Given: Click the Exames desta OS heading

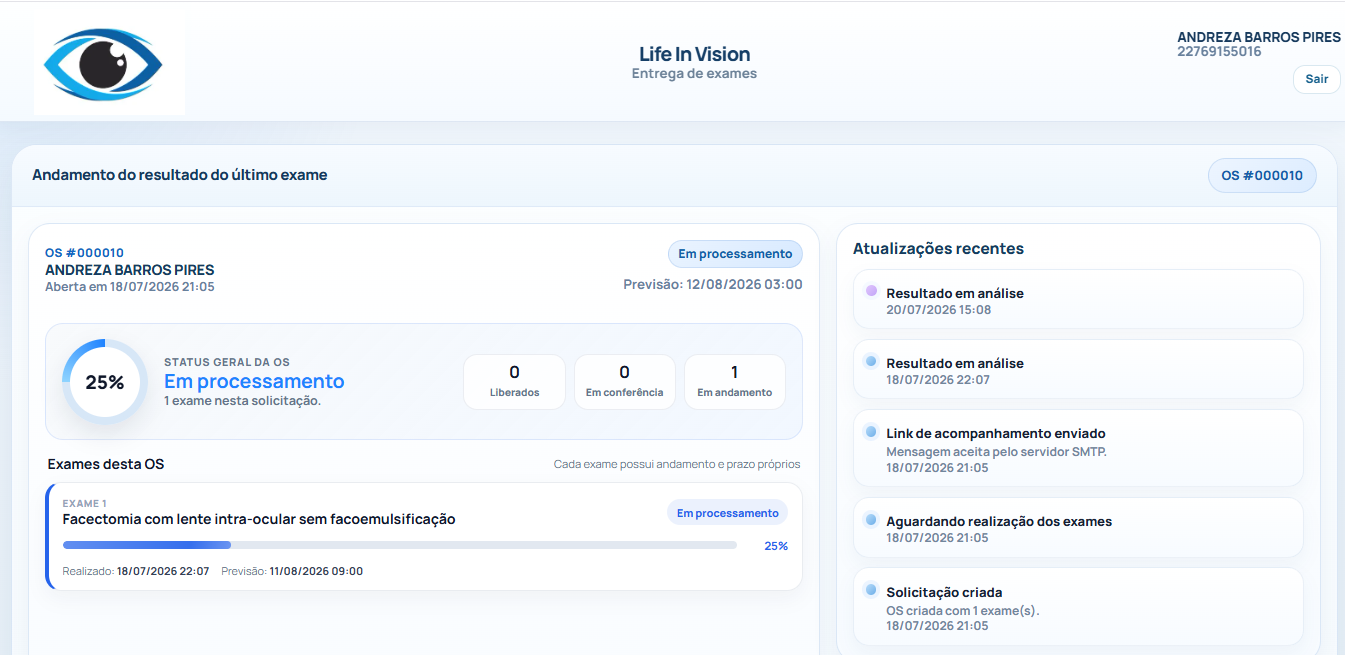Looking at the screenshot, I should click(106, 464).
